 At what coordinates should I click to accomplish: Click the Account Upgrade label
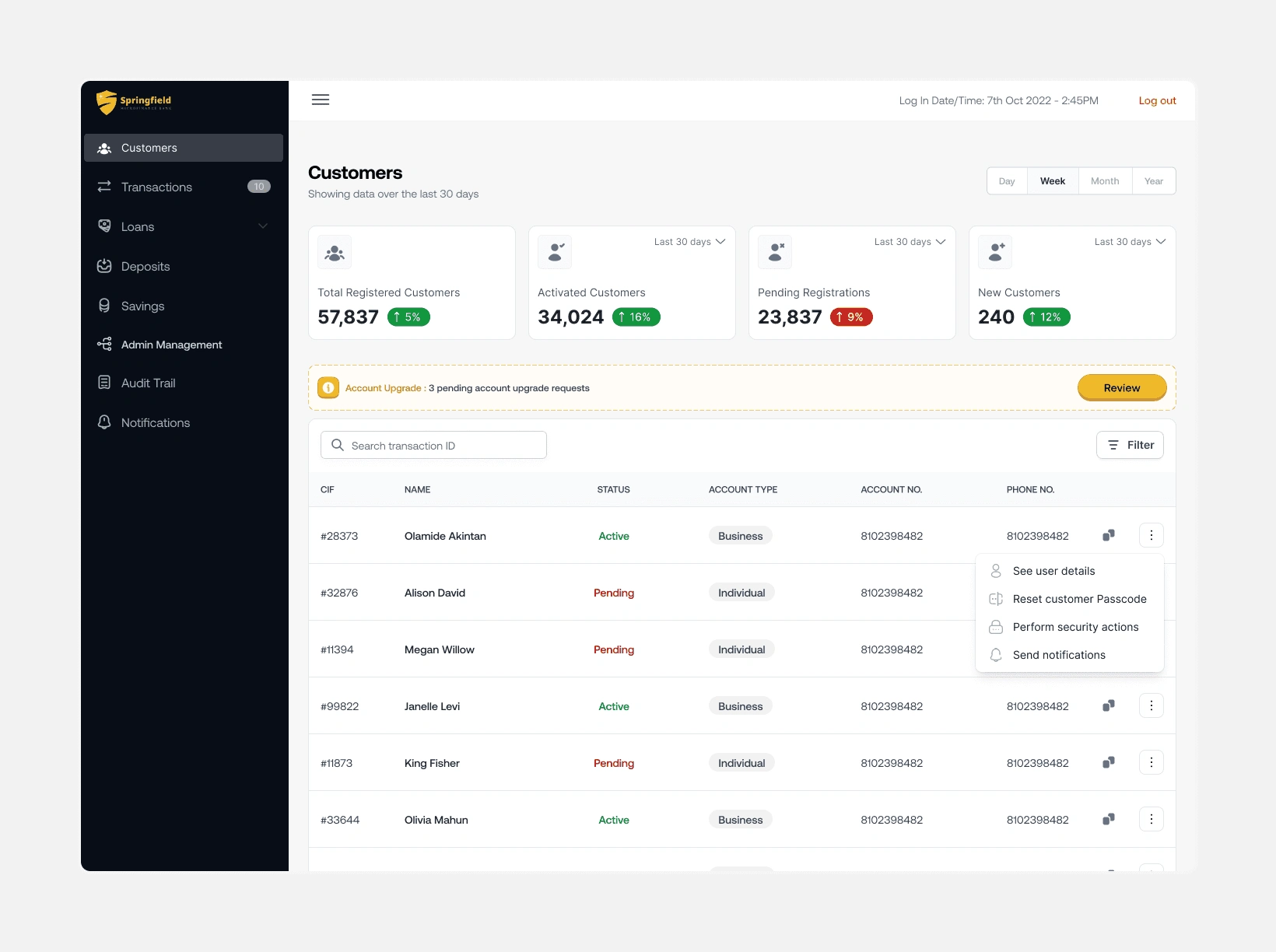click(x=385, y=388)
